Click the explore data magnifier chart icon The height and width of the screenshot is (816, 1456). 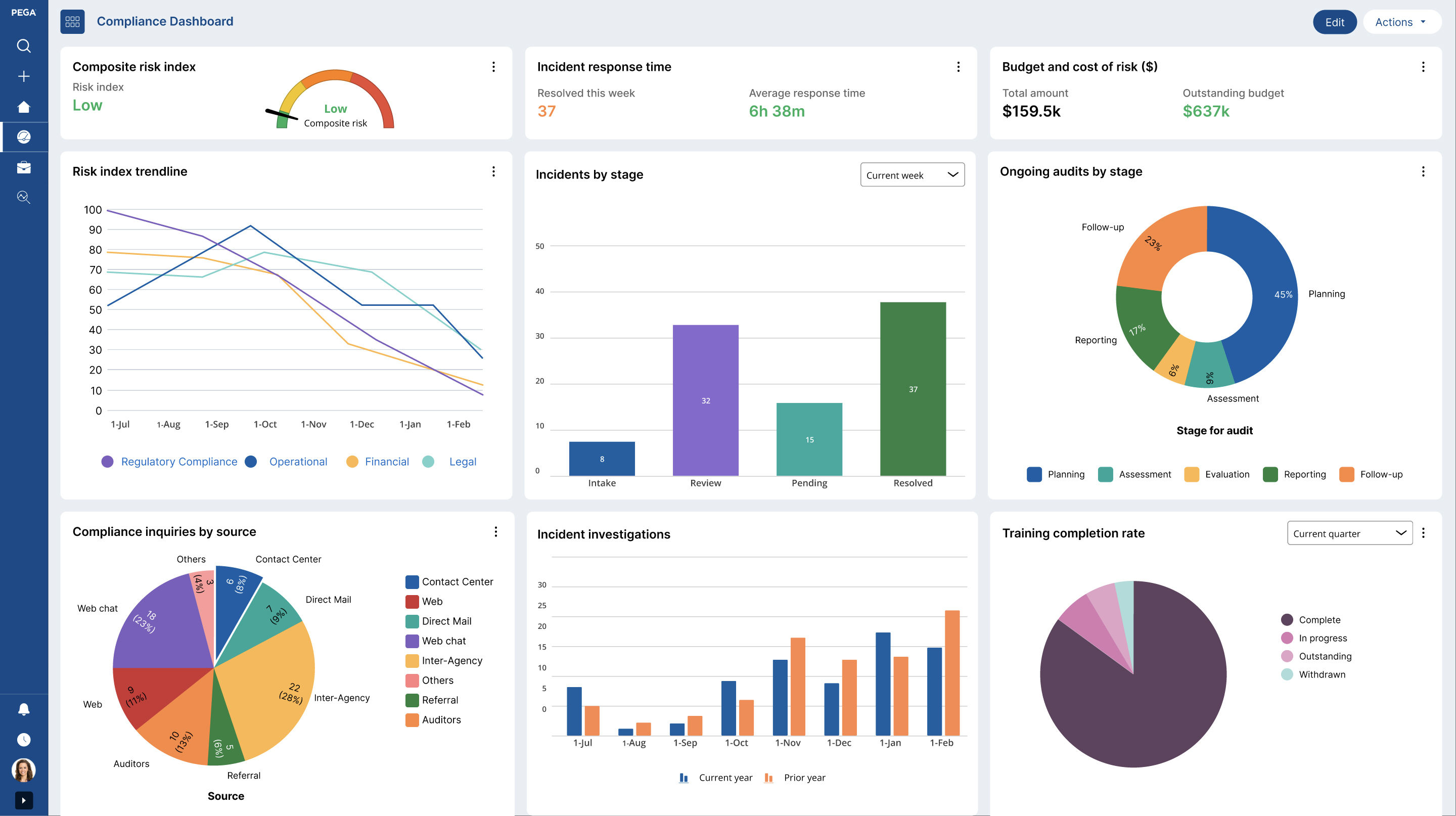coord(24,197)
